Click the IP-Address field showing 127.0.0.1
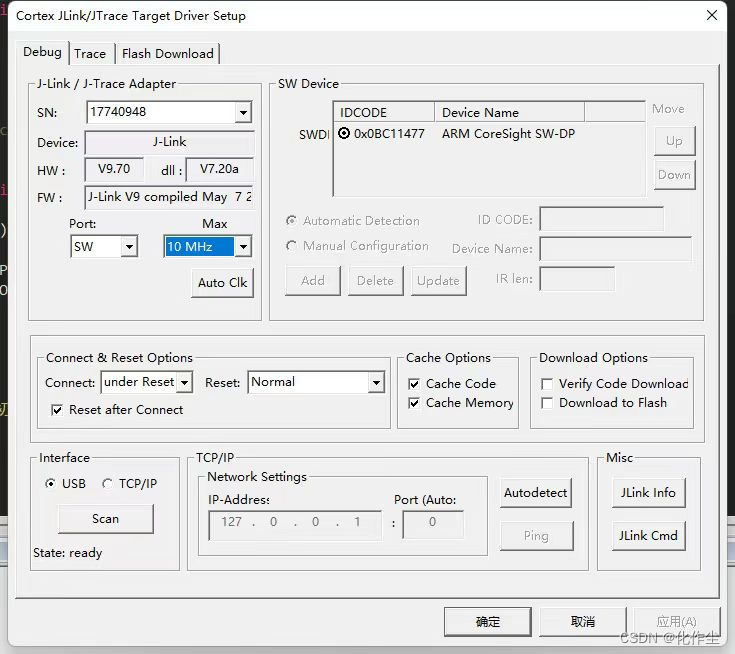This screenshot has height=654, width=735. pyautogui.click(x=295, y=525)
